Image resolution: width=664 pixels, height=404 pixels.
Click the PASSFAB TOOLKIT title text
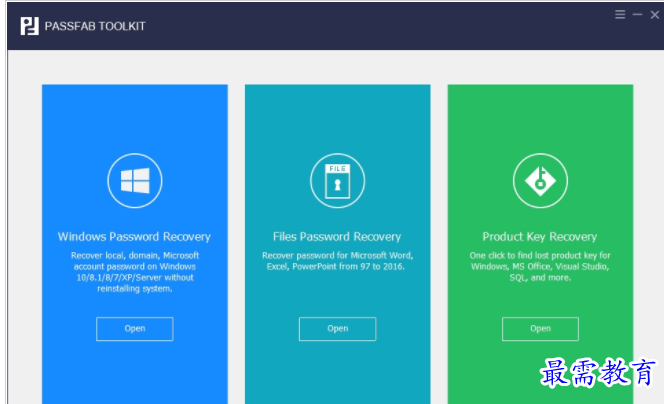click(x=95, y=26)
